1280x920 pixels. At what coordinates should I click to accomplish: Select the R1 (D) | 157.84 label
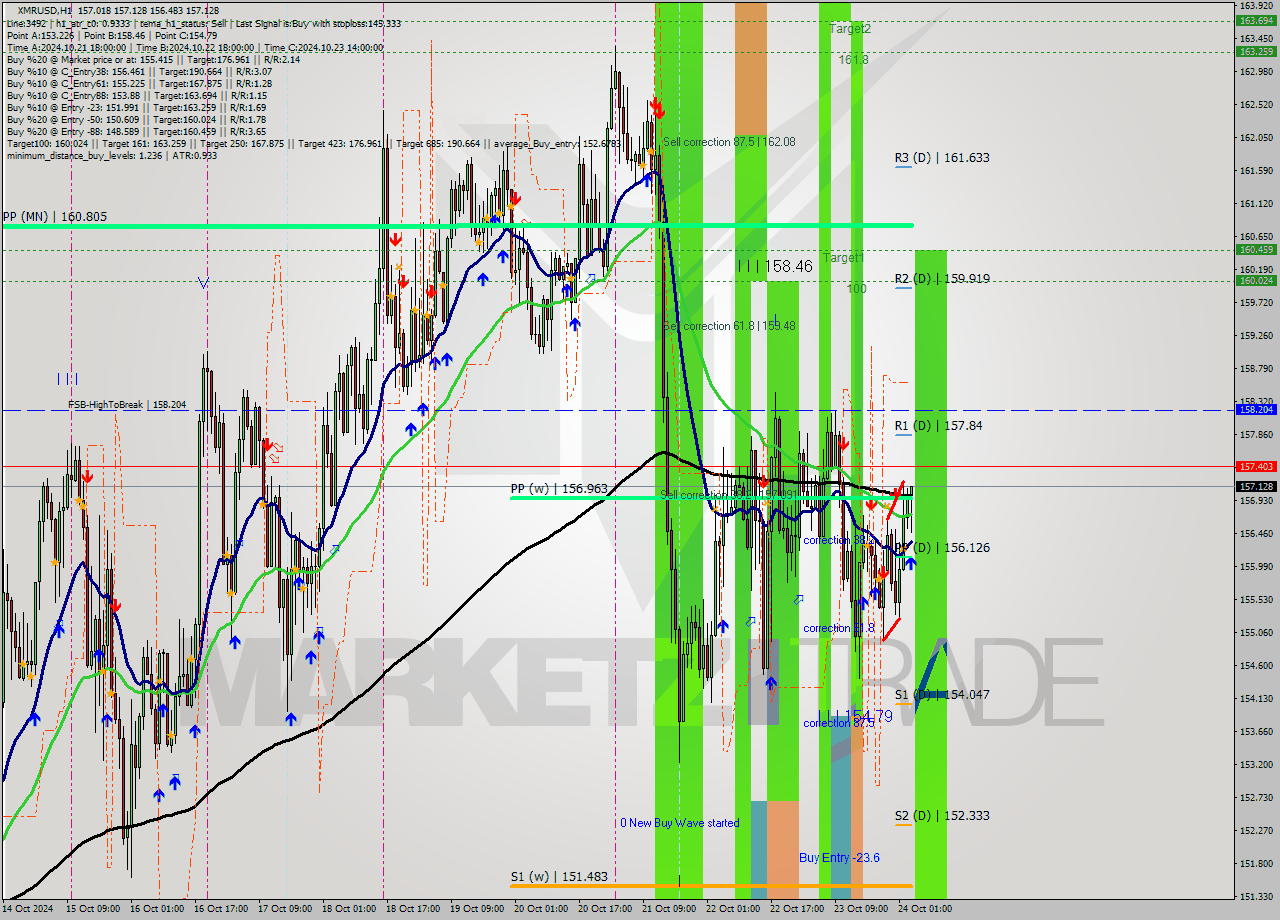point(939,425)
